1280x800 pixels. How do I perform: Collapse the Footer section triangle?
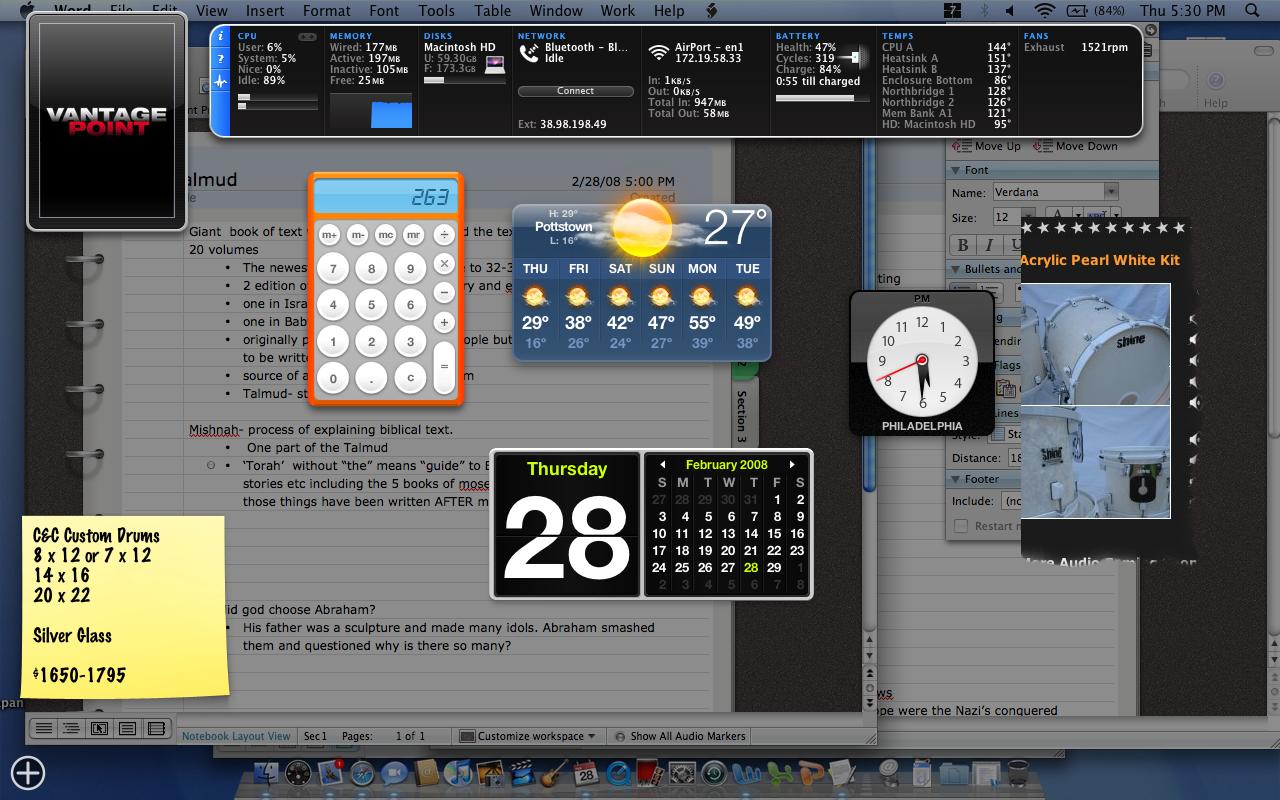[x=956, y=480]
